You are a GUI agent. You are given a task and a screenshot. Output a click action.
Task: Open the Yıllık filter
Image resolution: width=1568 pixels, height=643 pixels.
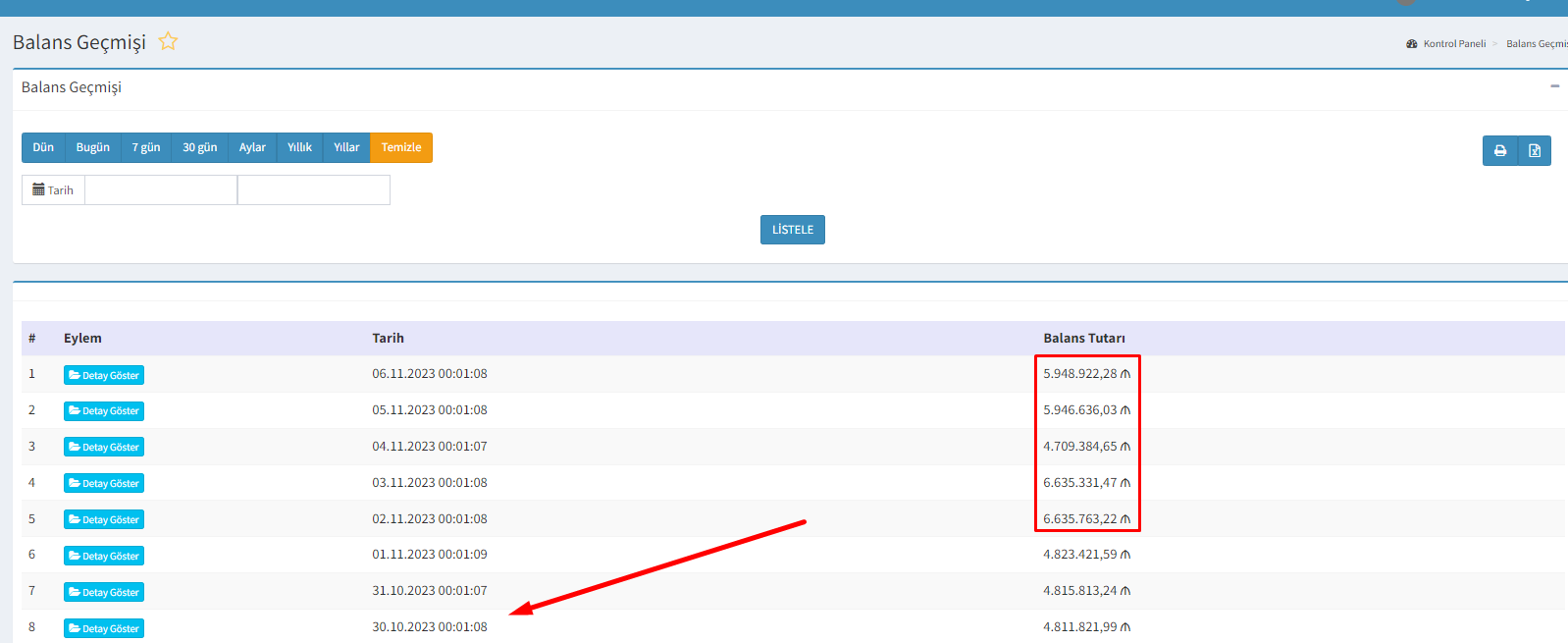tap(299, 147)
